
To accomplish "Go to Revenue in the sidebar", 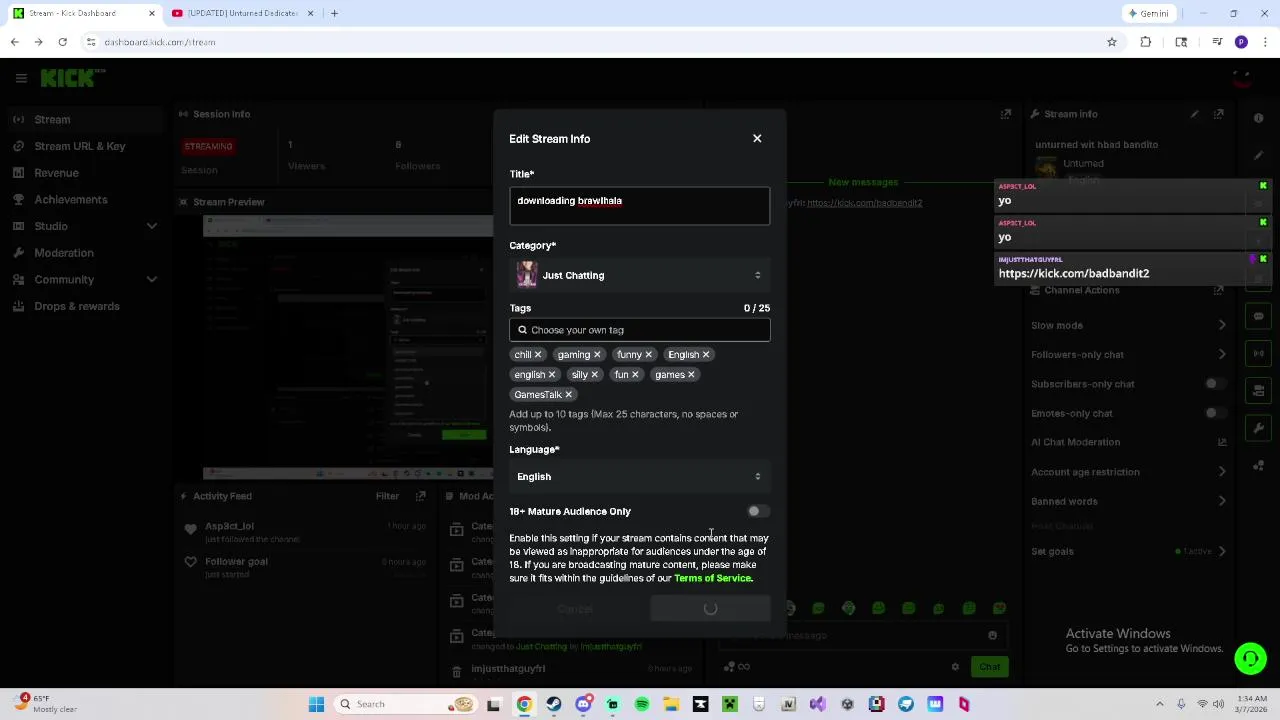I will pos(85,173).
